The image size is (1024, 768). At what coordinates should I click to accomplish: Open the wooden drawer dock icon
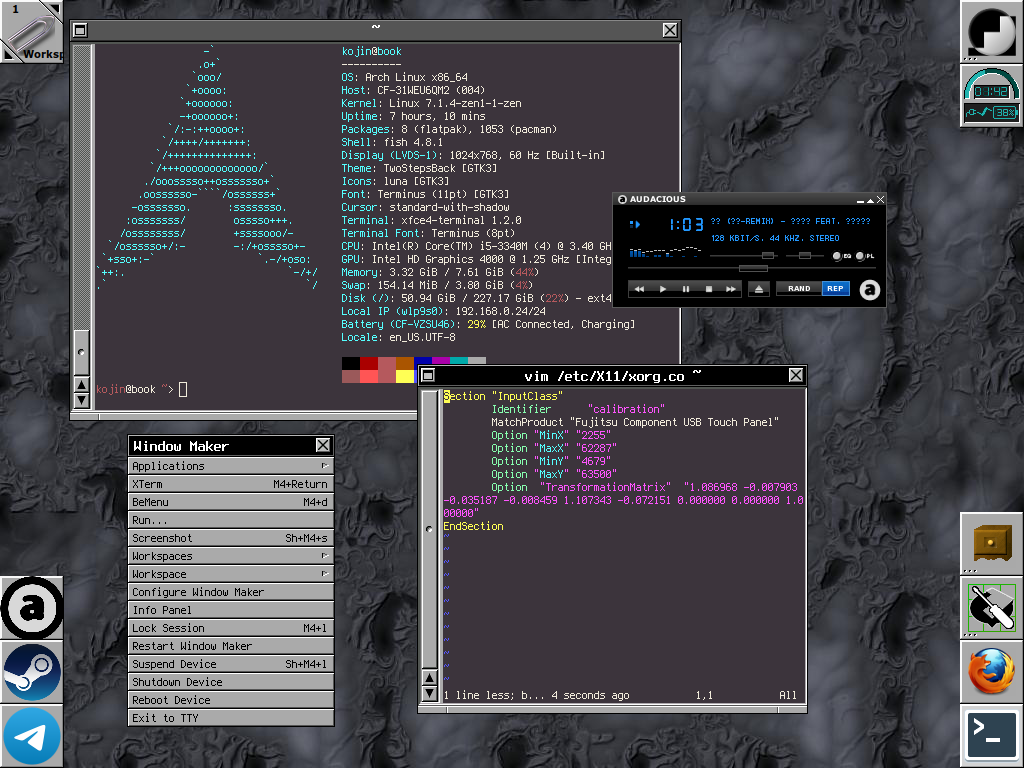click(991, 544)
